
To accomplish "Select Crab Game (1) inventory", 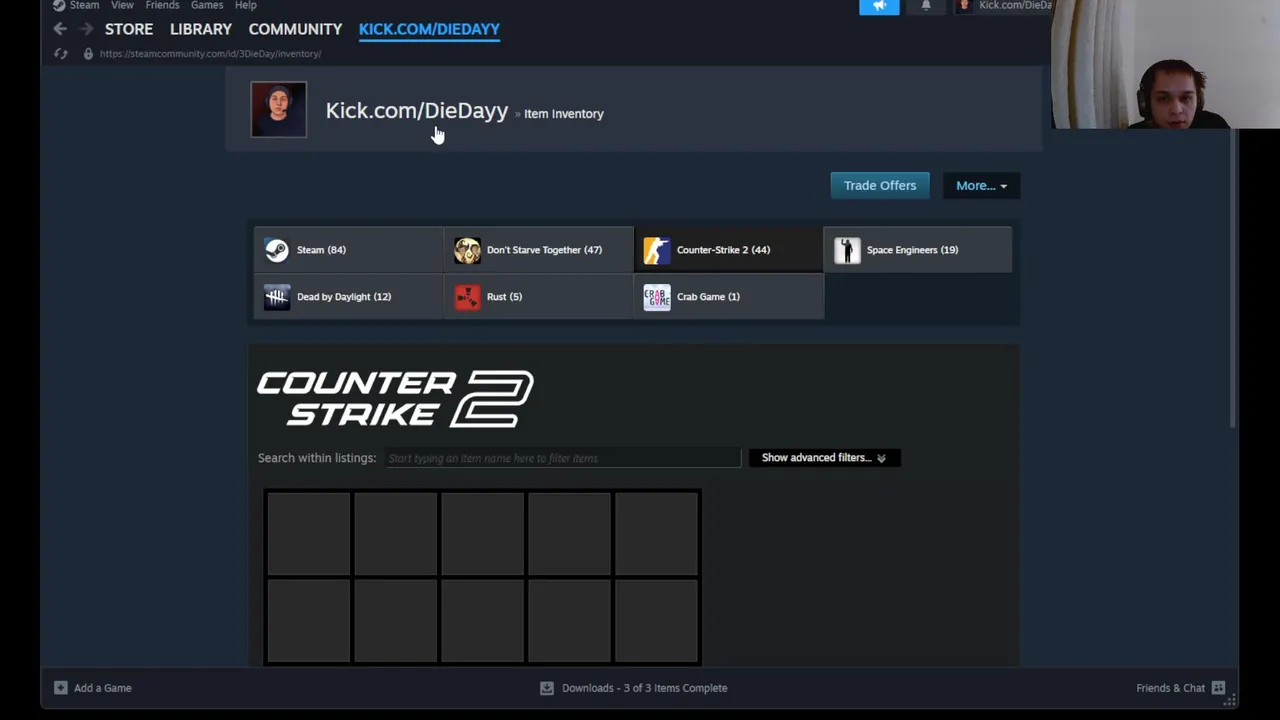I will [x=728, y=297].
